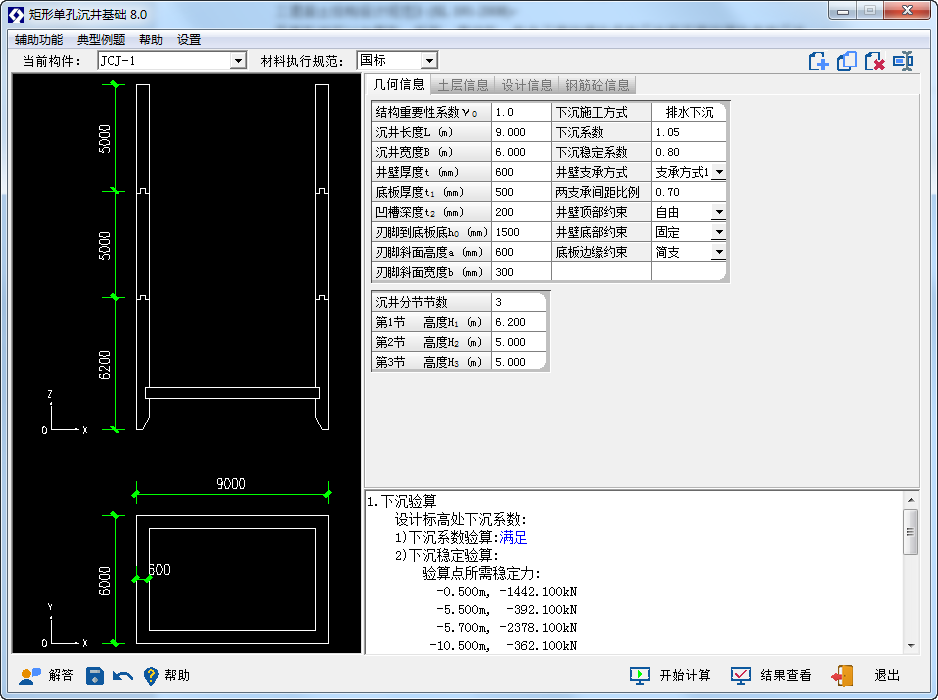Switch to the 钢筋砼信息 tab
The image size is (938, 700).
(x=598, y=85)
